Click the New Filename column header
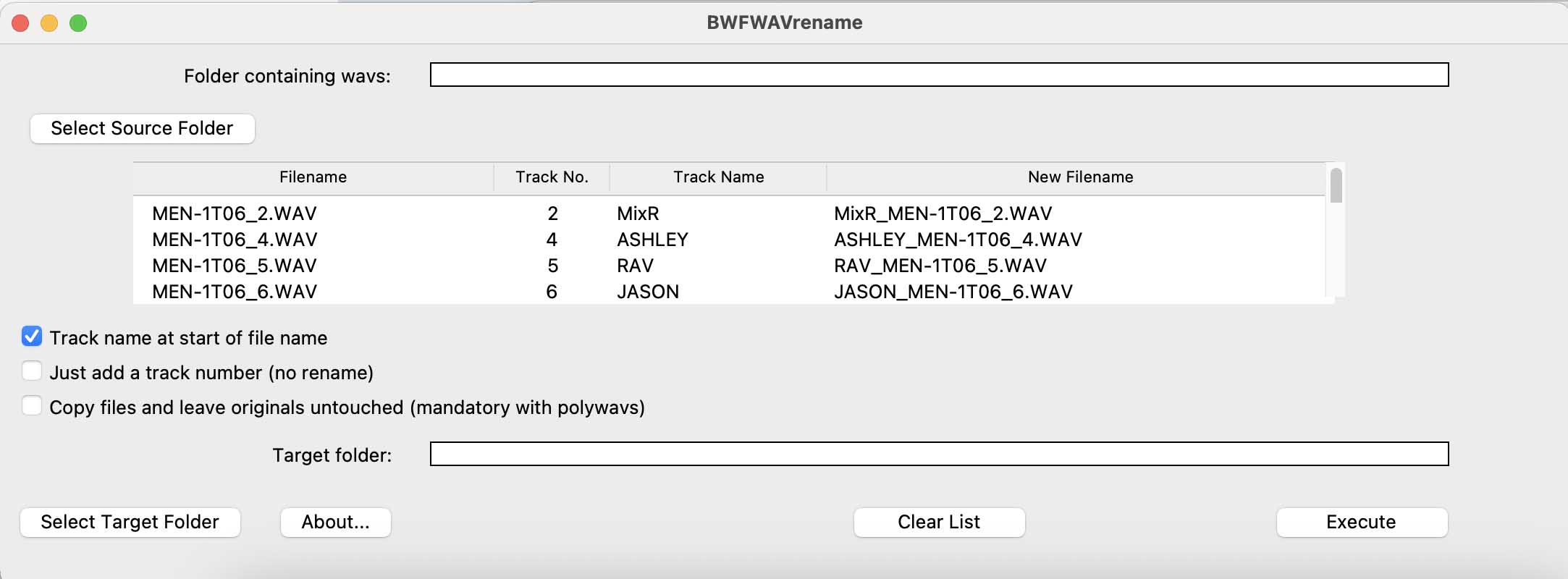This screenshot has width=1568, height=579. coord(1080,177)
